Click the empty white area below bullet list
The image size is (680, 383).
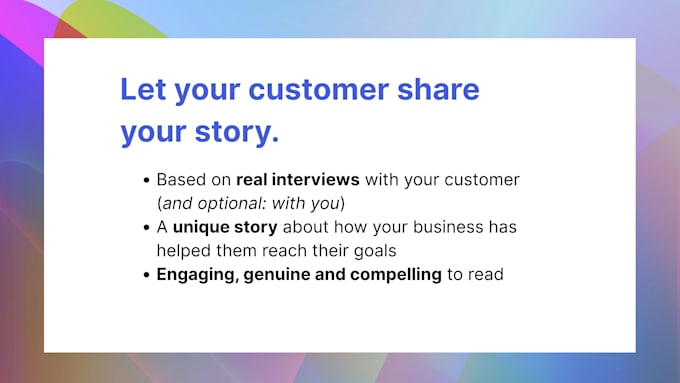click(x=340, y=319)
